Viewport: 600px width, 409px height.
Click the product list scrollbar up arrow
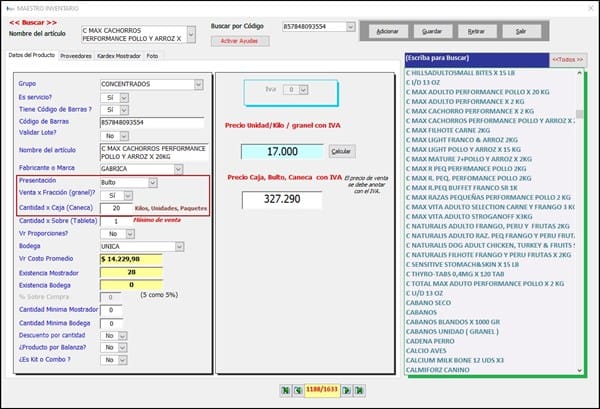579,72
